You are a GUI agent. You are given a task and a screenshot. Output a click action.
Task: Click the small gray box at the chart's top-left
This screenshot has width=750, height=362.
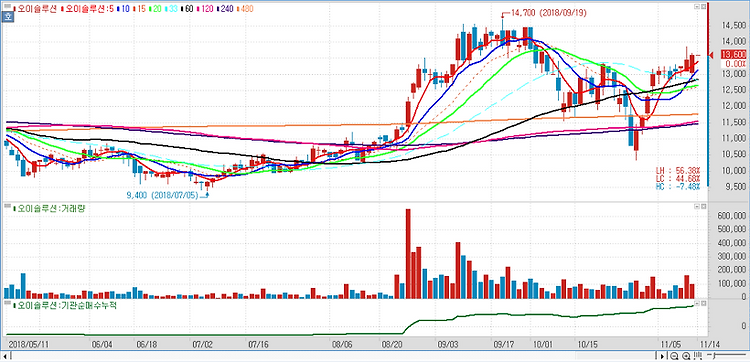[7, 6]
